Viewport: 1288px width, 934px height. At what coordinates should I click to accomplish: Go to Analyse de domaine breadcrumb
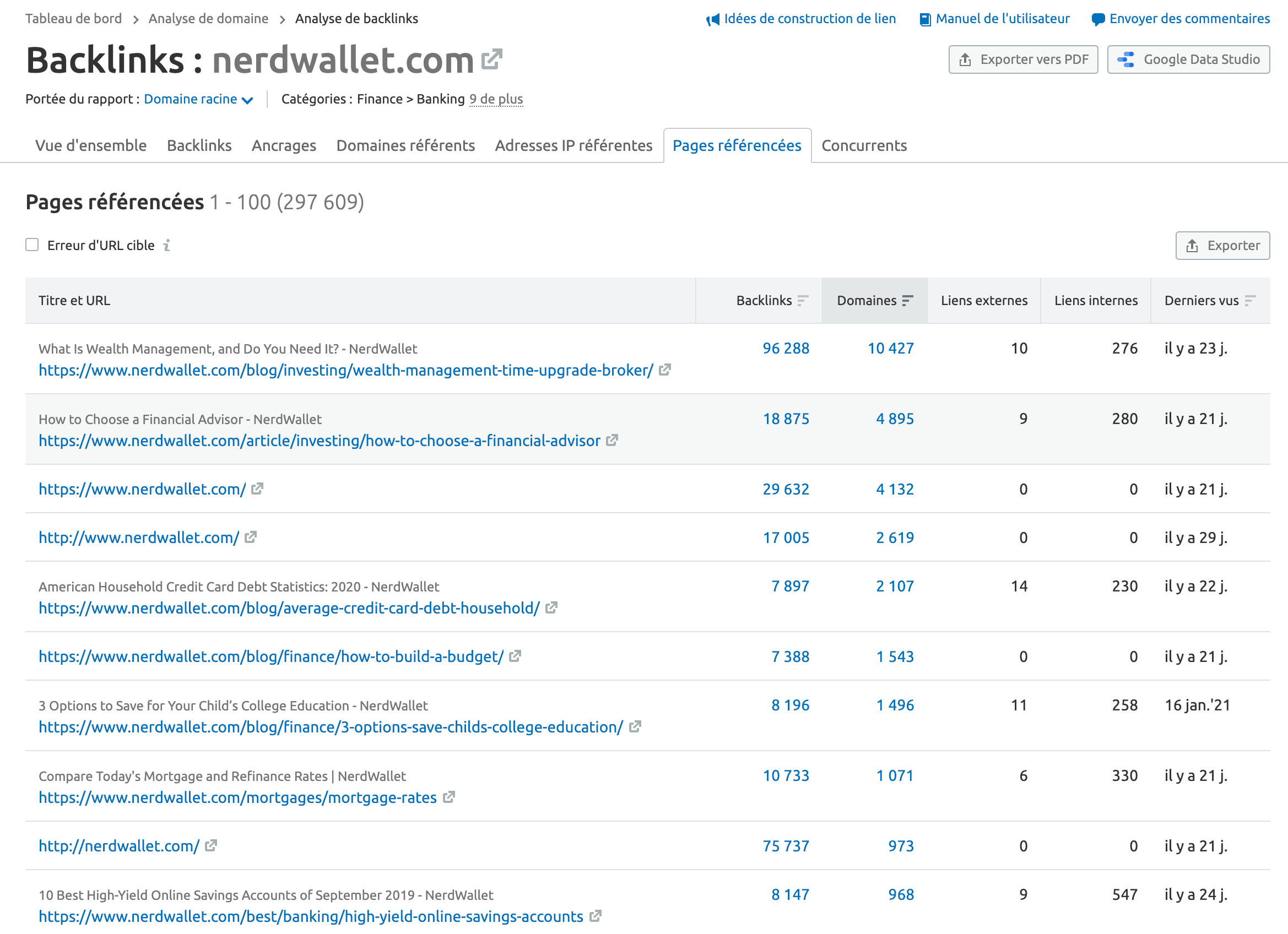(208, 19)
